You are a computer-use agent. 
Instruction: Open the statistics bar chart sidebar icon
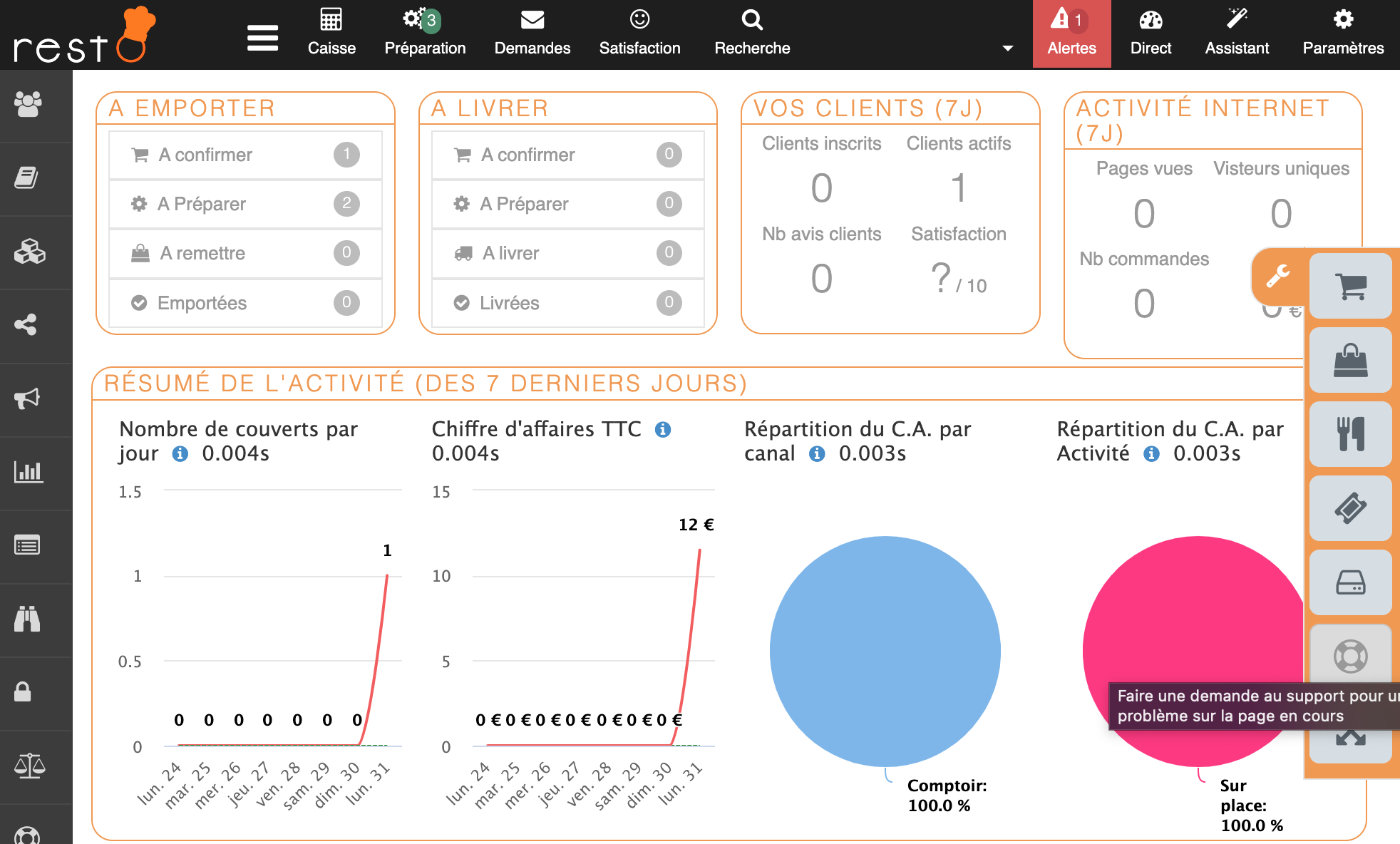[29, 472]
